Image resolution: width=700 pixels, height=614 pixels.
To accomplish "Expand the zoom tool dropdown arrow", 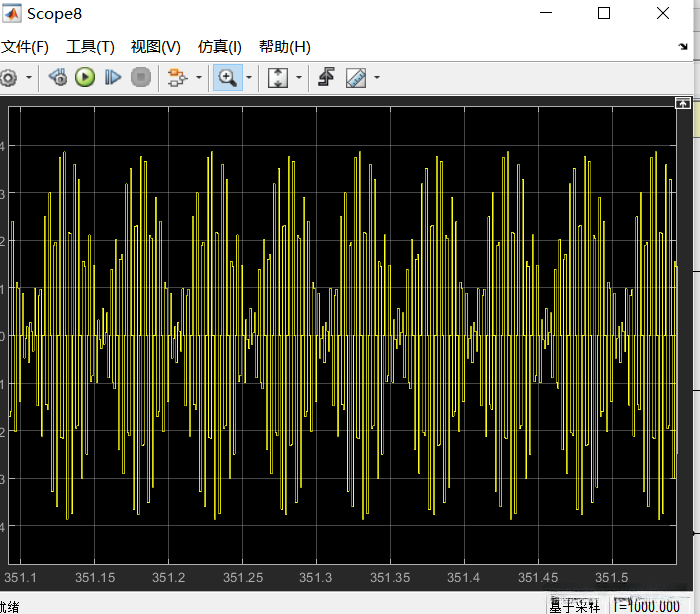I will [248, 77].
